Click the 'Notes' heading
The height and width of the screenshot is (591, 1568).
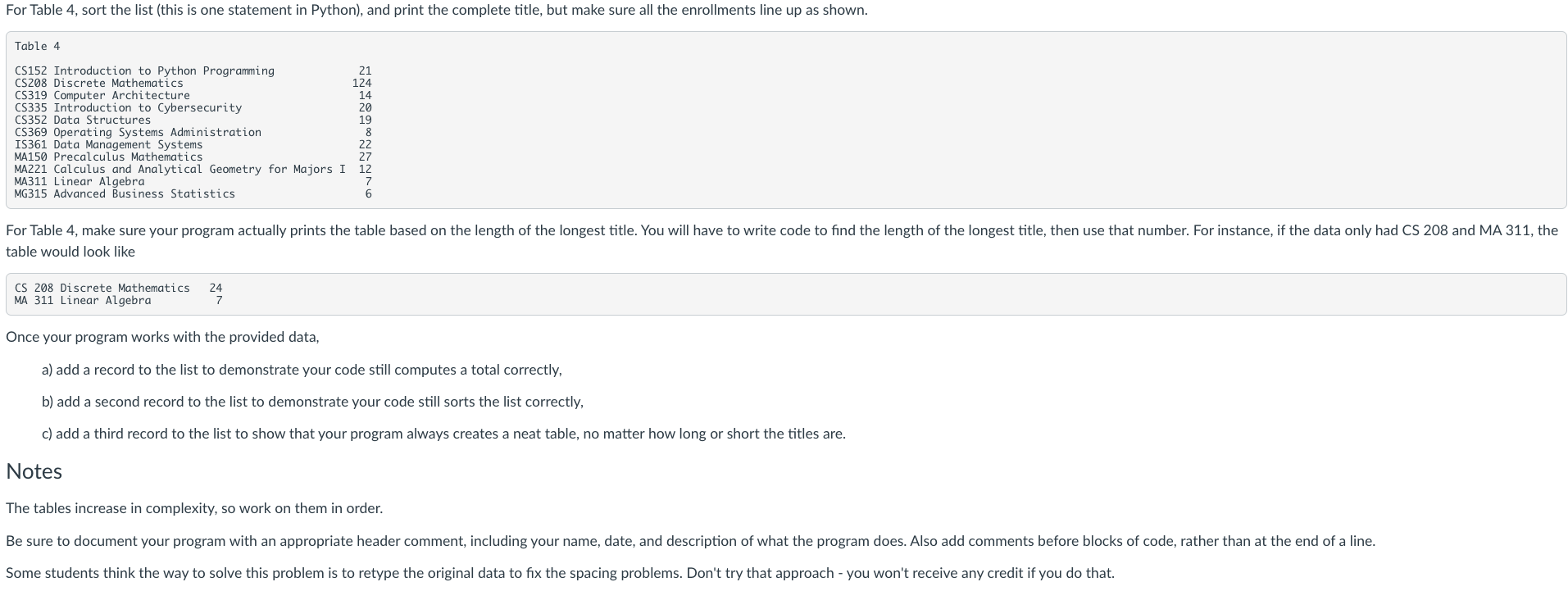click(x=34, y=471)
